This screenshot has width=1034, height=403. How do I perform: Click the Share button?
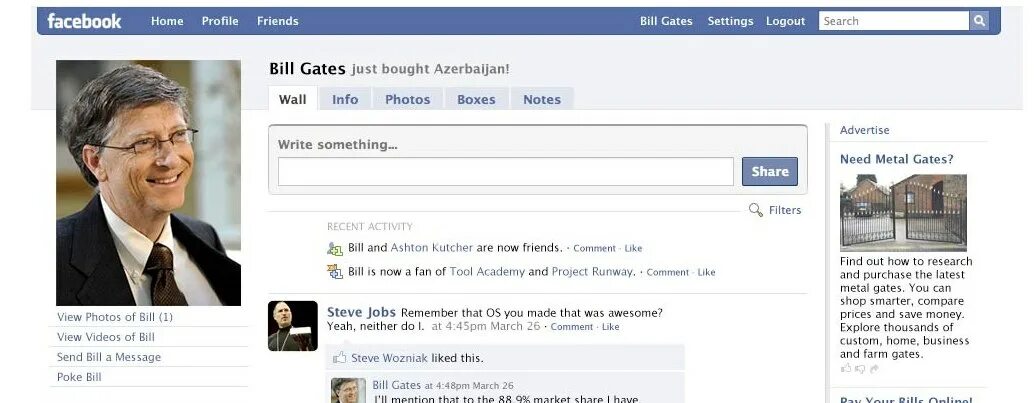[770, 171]
